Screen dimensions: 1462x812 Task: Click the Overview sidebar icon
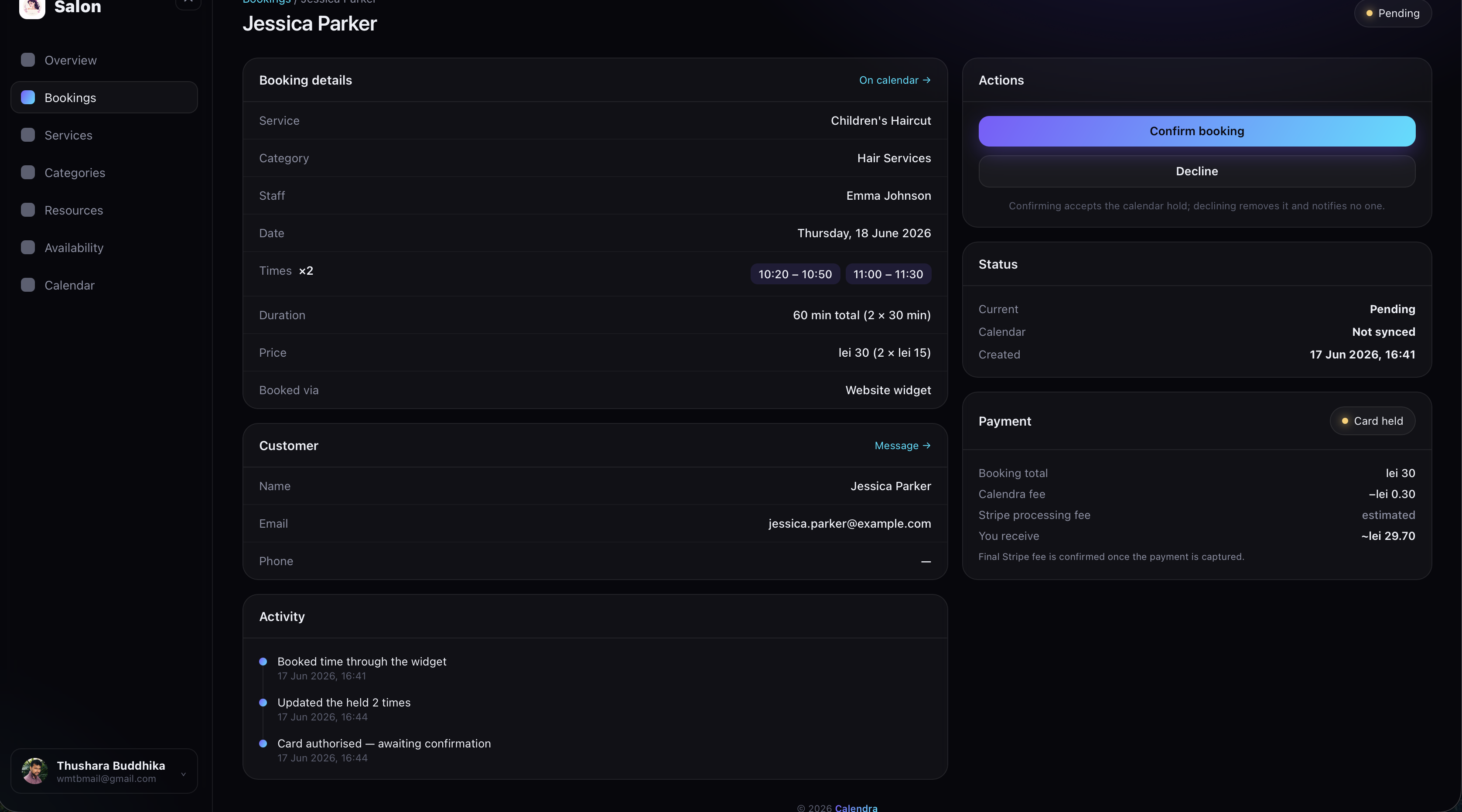(x=28, y=60)
